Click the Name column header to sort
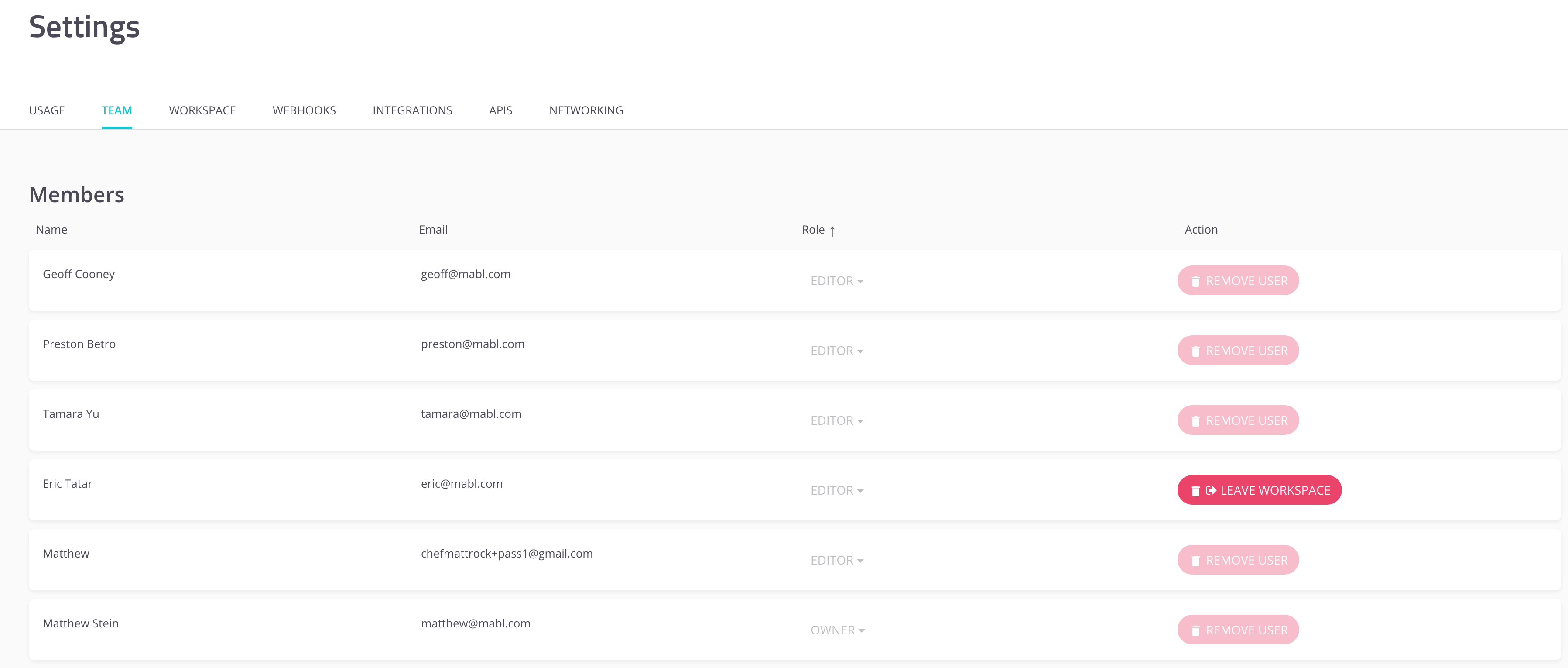1568x668 pixels. (x=51, y=229)
